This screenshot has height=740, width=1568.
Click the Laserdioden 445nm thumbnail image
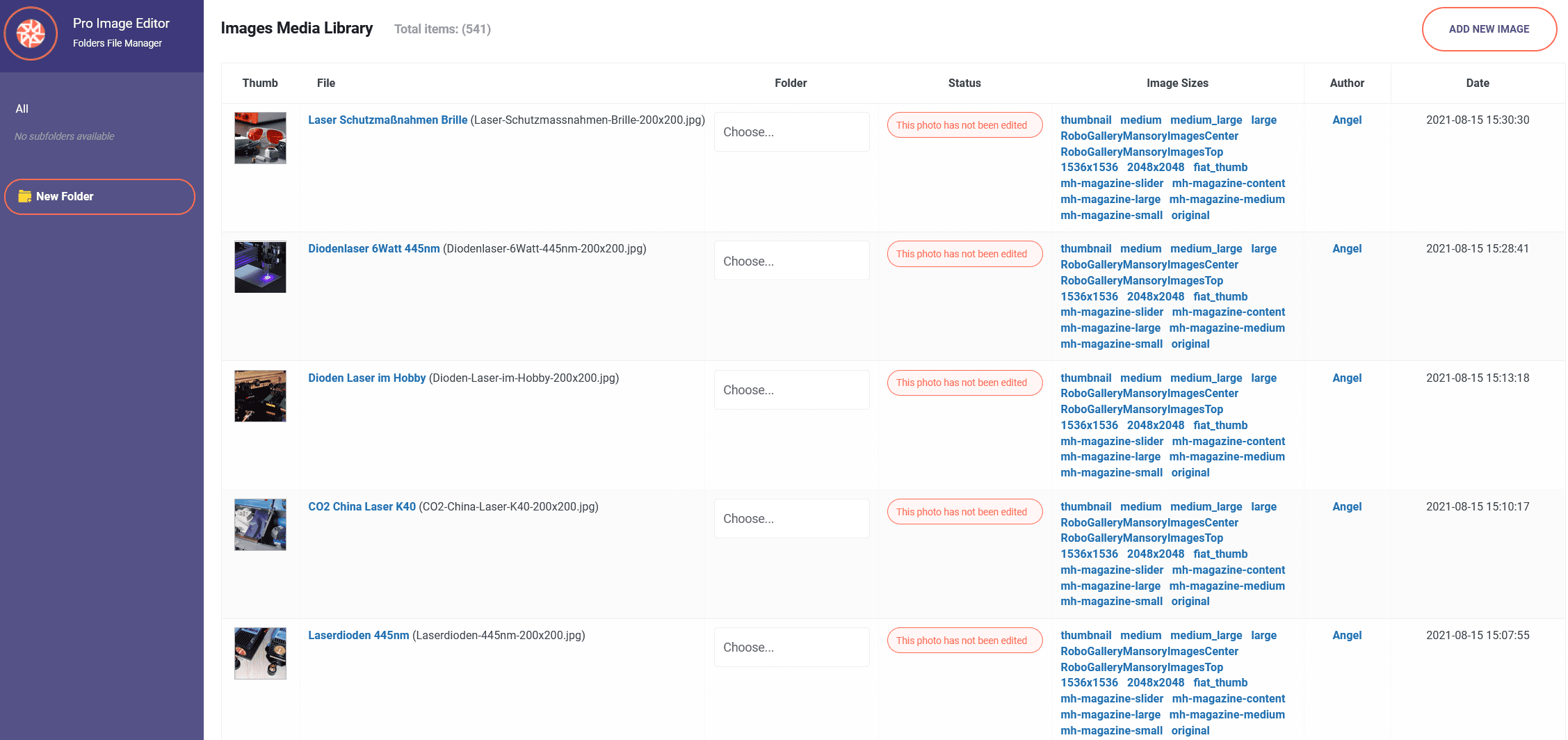[x=260, y=653]
